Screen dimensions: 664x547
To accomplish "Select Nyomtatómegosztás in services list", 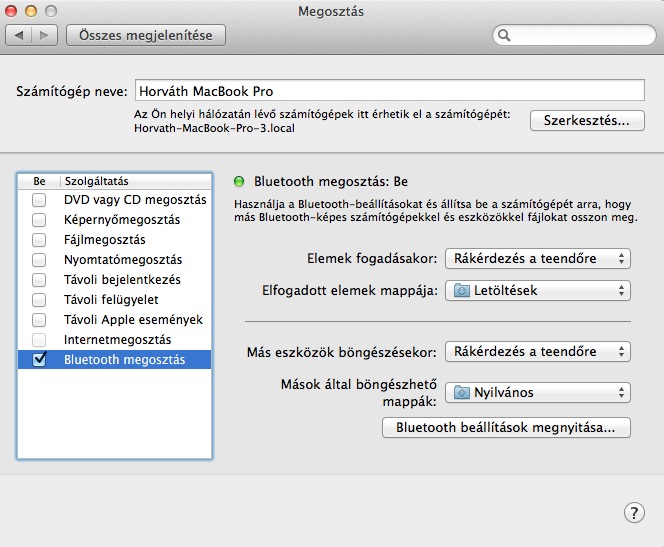I will tap(114, 260).
